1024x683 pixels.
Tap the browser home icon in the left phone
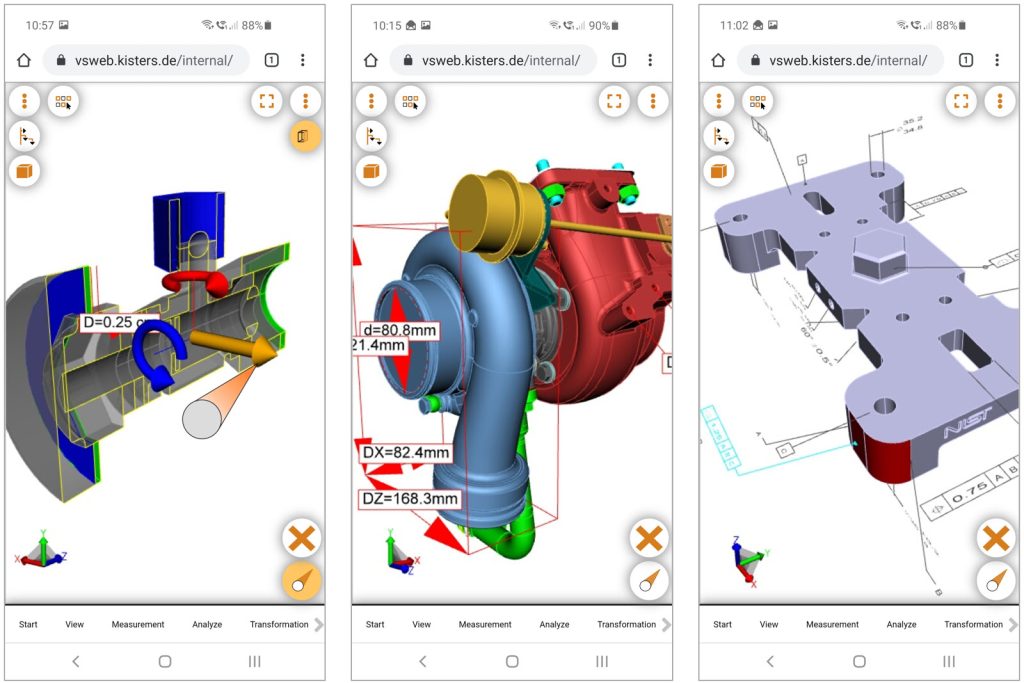point(24,60)
